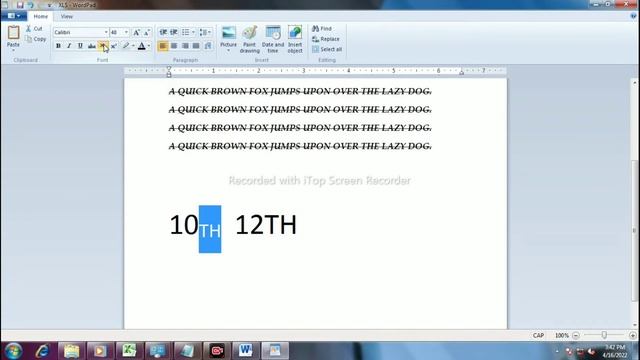Viewport: 640px width, 360px height.
Task: Click Select all button
Action: coord(327,49)
